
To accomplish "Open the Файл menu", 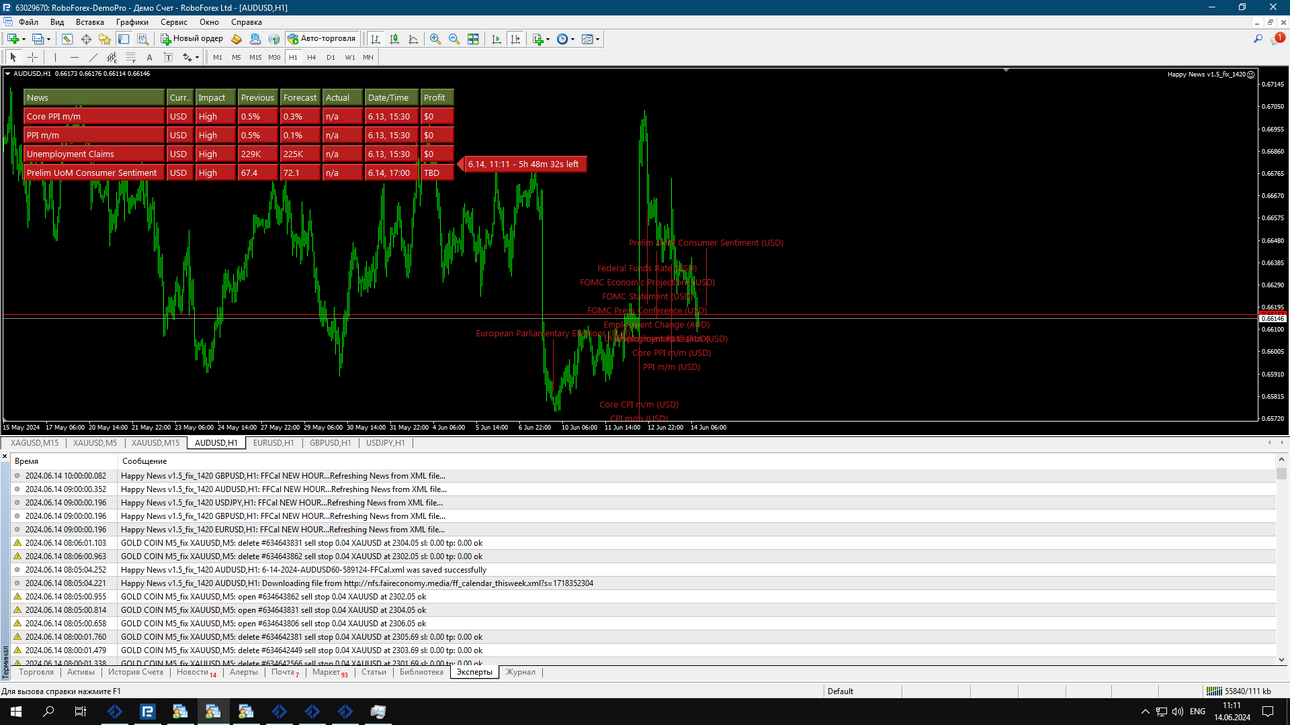I will tap(28, 22).
